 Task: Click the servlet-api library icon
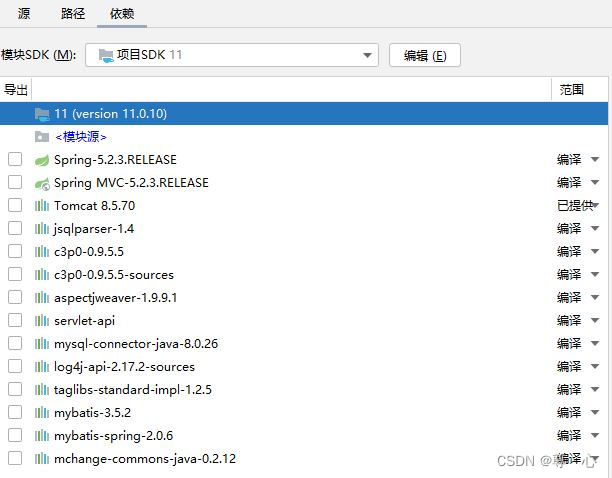tap(42, 321)
